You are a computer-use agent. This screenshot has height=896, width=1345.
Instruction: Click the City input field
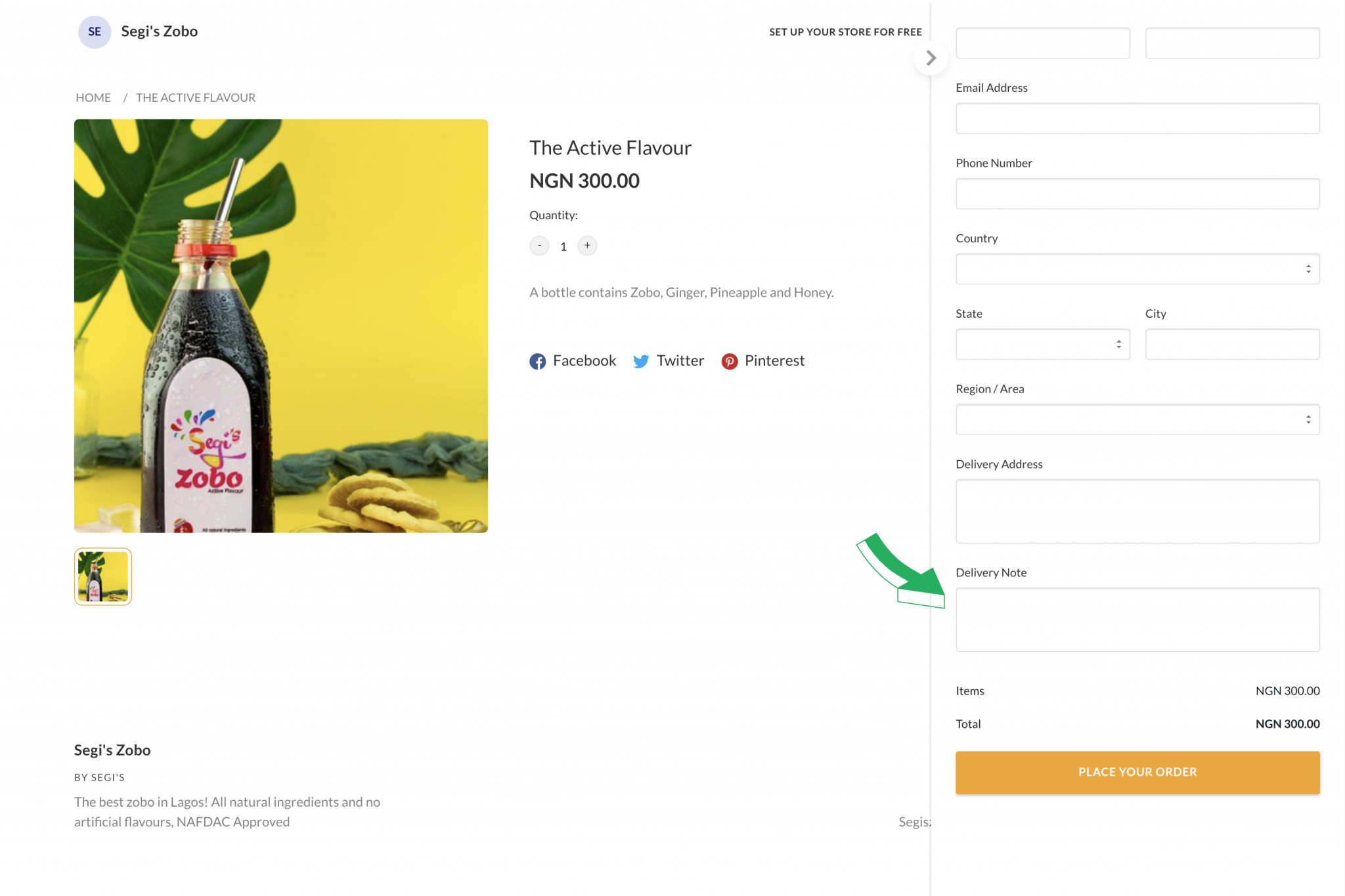(1232, 344)
